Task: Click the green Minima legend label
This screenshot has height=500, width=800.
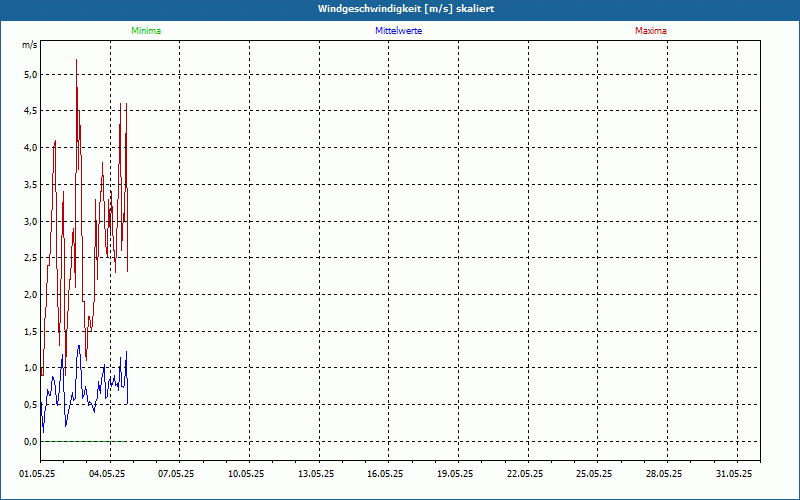Action: coord(146,31)
